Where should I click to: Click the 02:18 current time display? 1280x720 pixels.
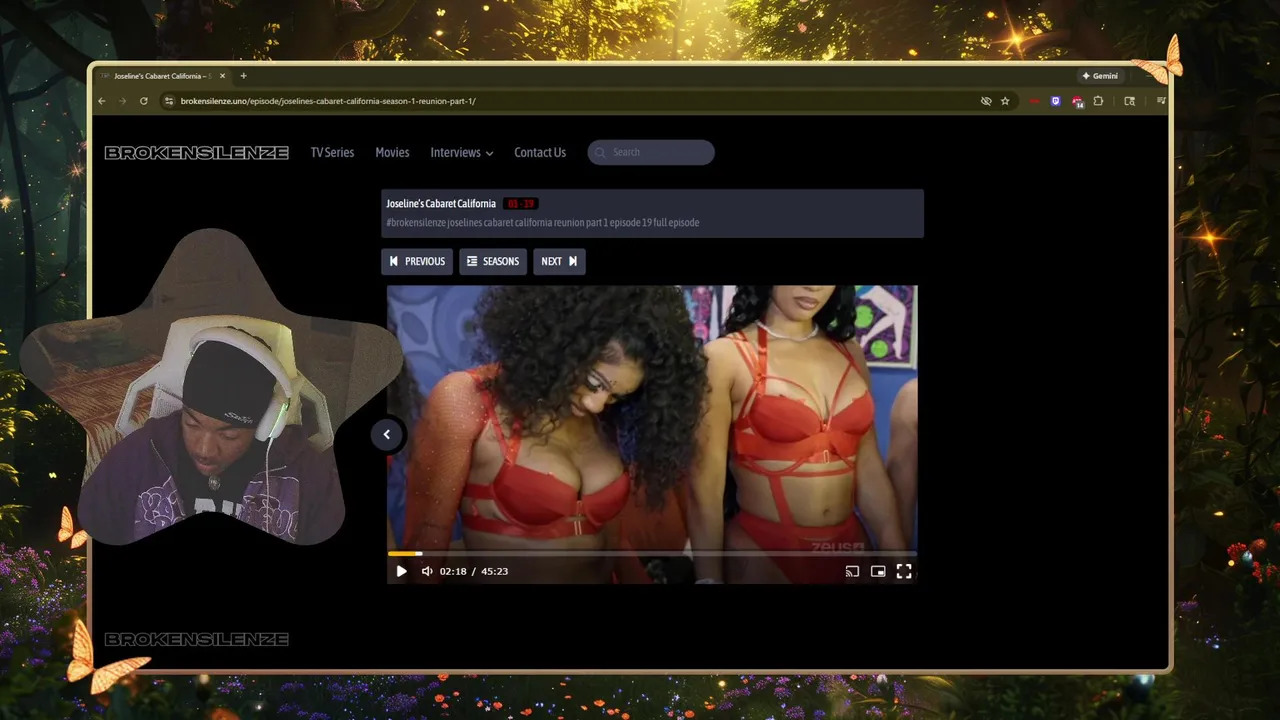point(453,571)
